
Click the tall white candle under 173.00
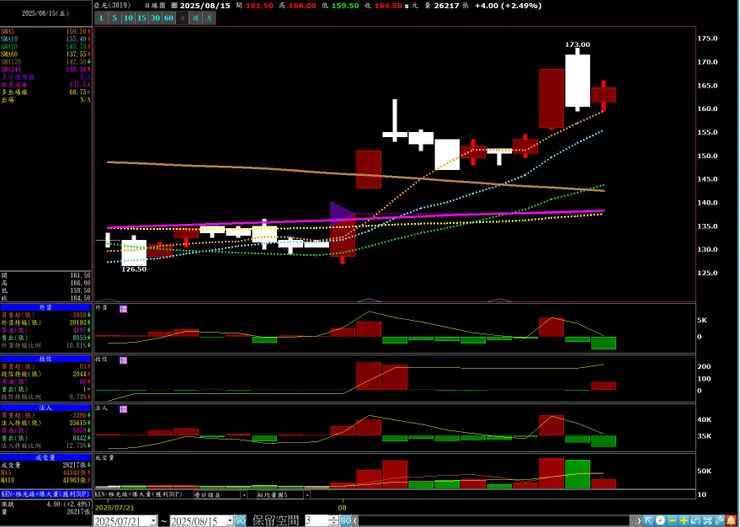click(x=578, y=81)
